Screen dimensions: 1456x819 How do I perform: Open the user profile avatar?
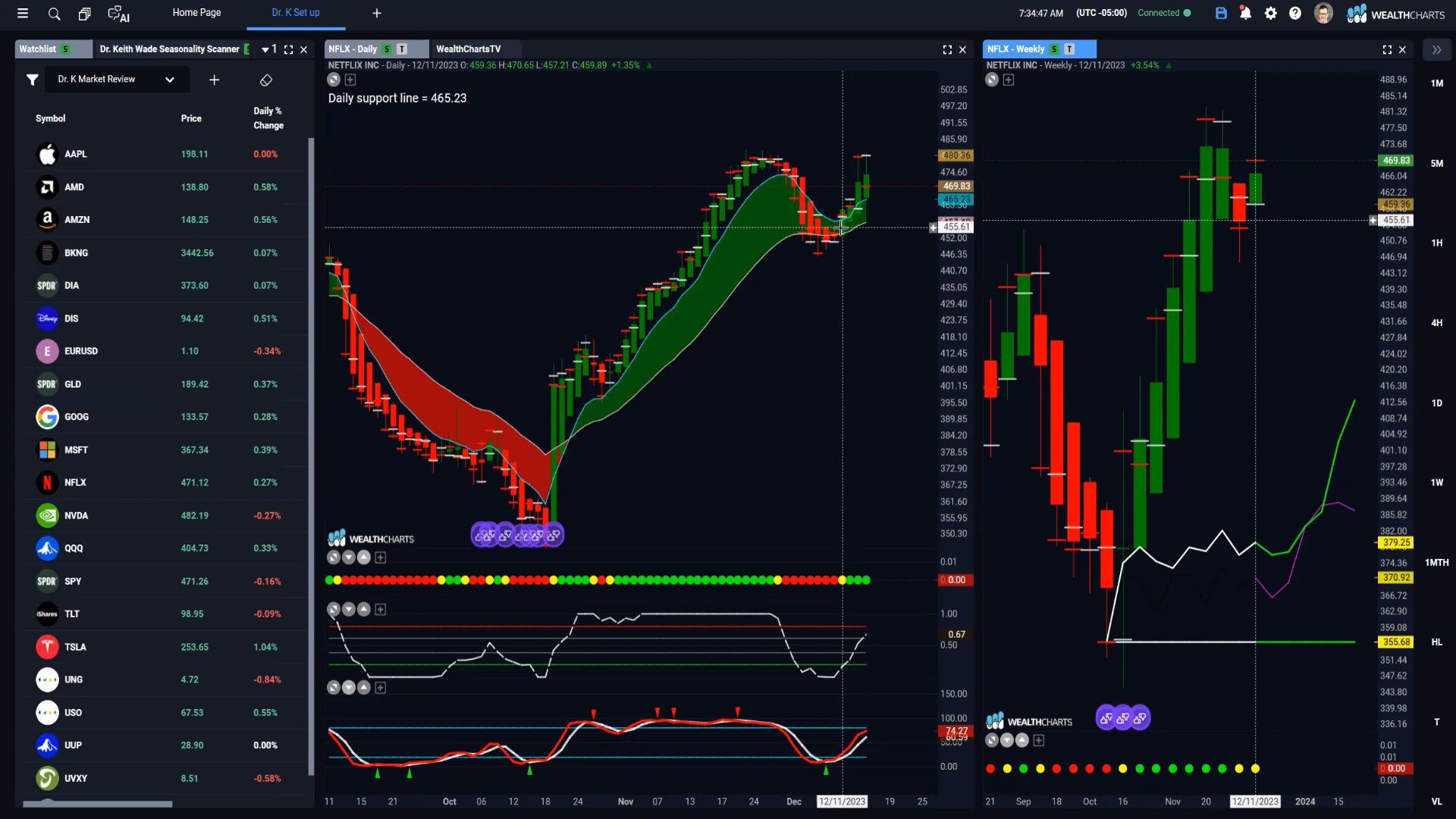click(1323, 13)
